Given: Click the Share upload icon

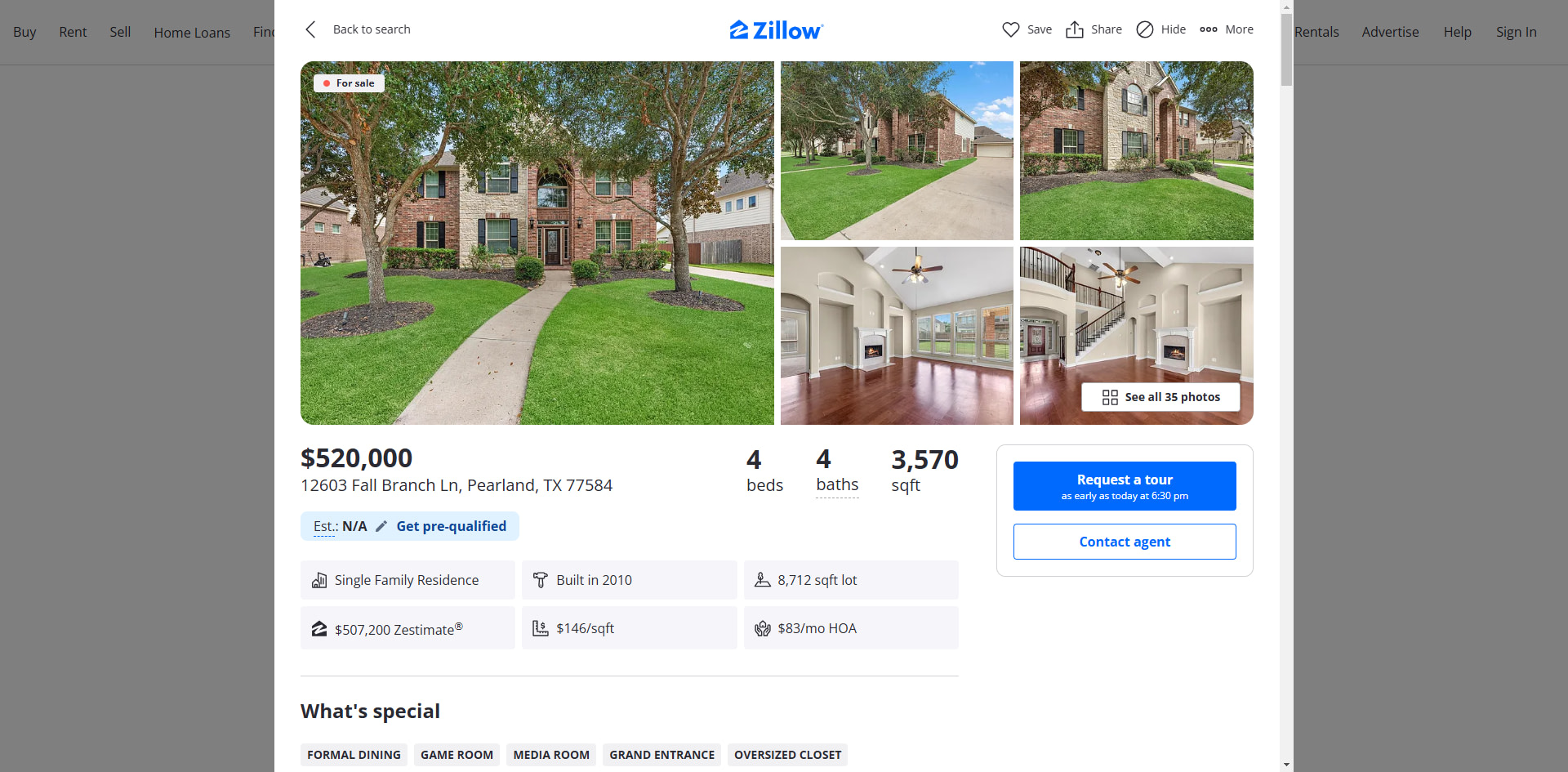Looking at the screenshot, I should coord(1075,29).
